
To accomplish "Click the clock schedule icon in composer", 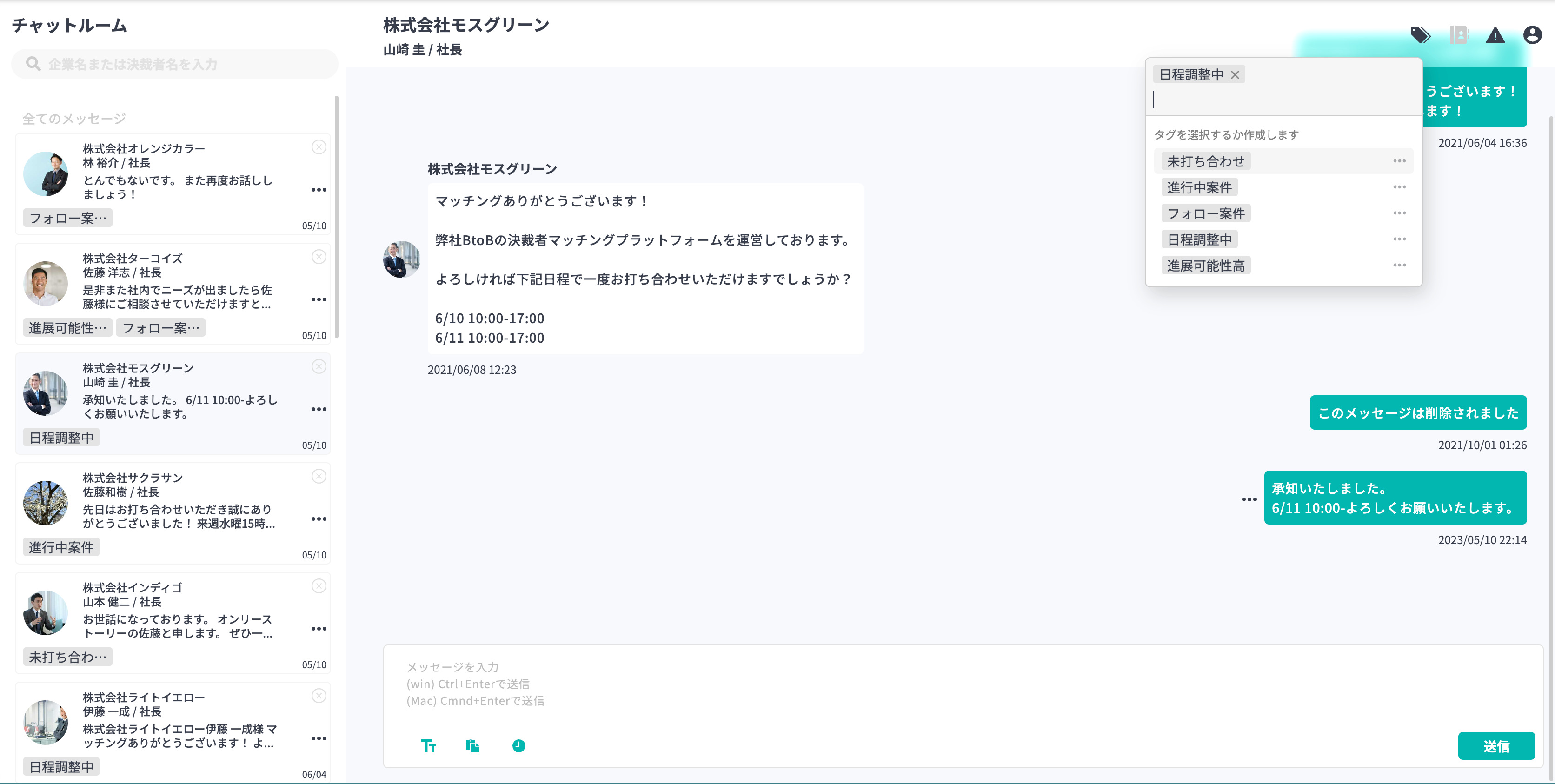I will (x=518, y=746).
